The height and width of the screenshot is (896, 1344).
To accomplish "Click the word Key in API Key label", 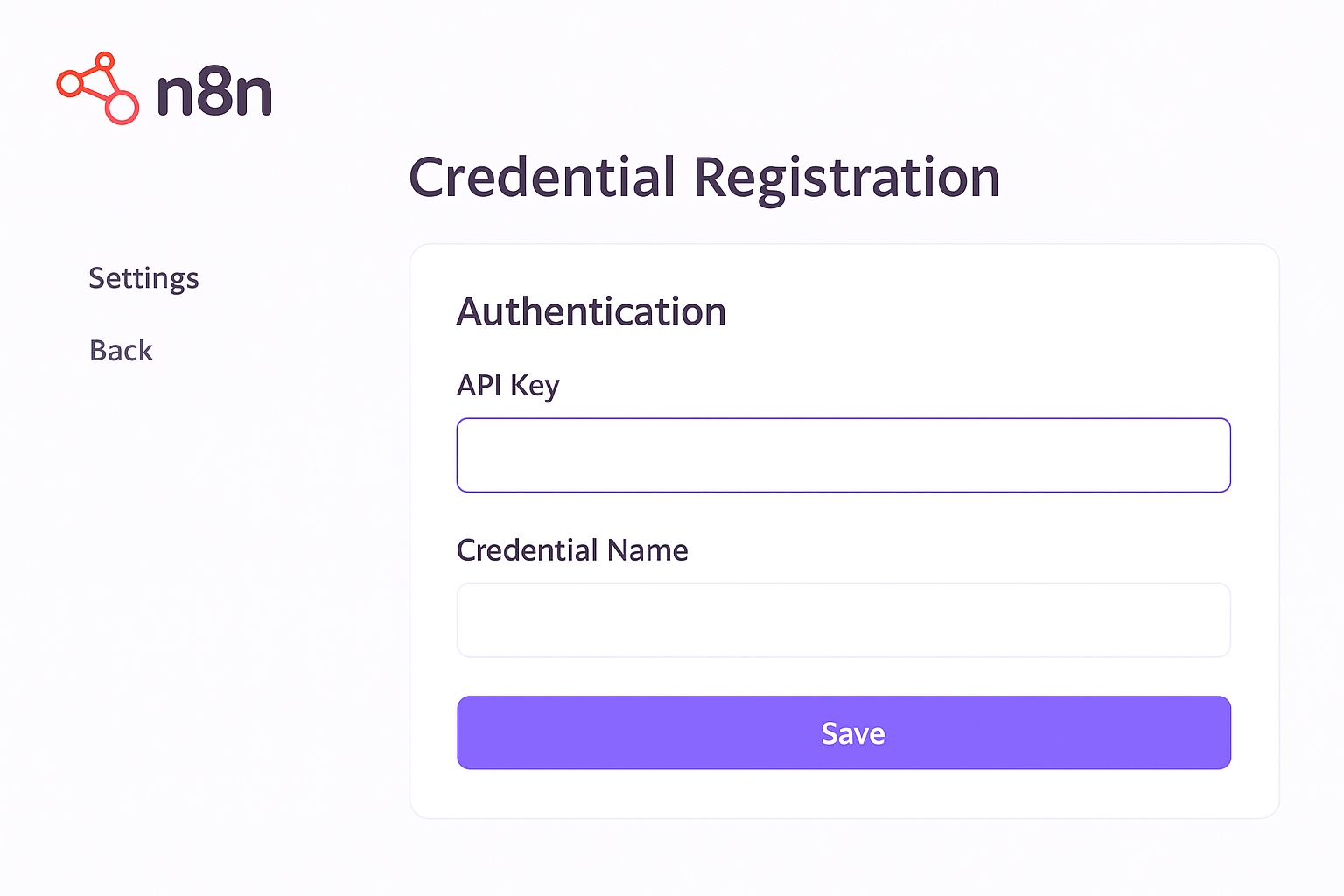I will pyautogui.click(x=534, y=386).
